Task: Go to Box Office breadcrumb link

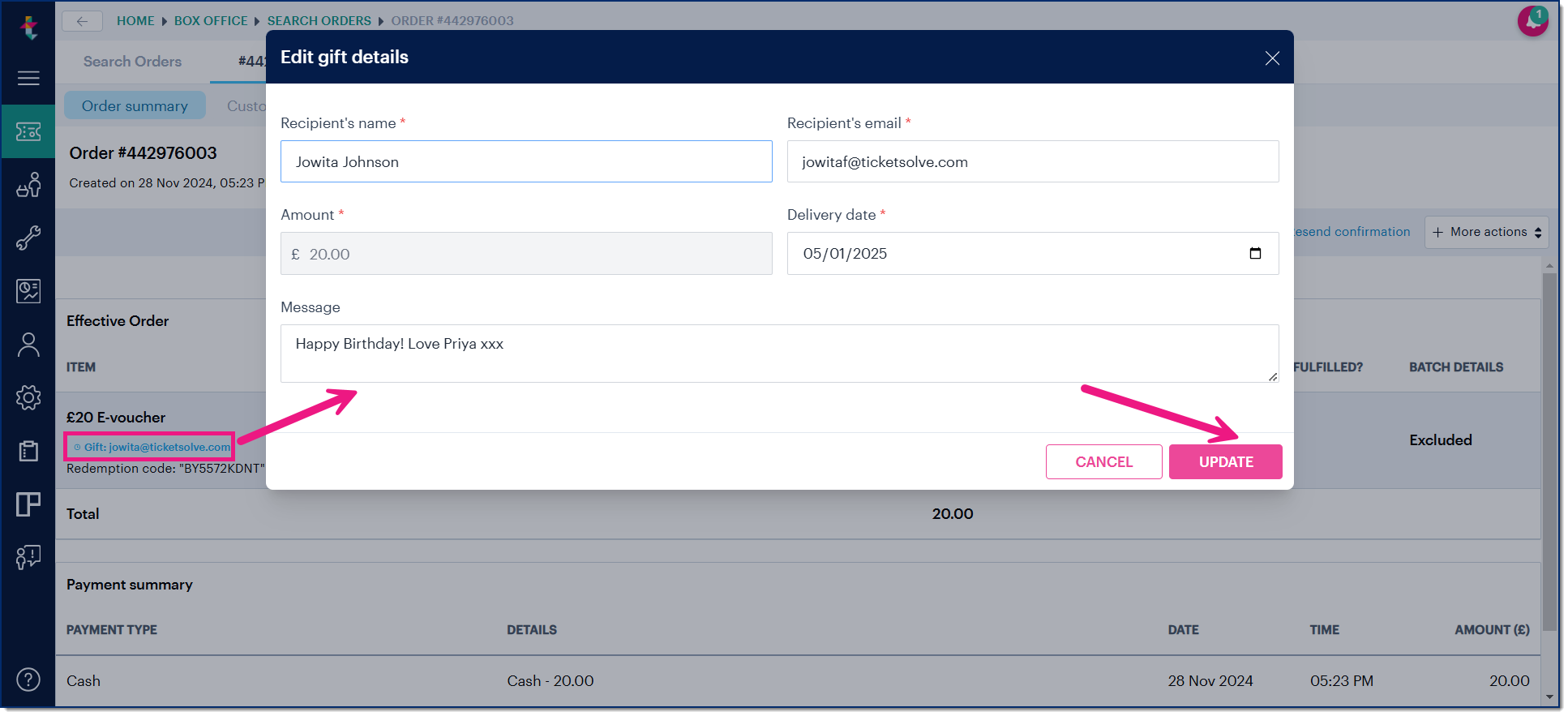Action: [x=211, y=21]
